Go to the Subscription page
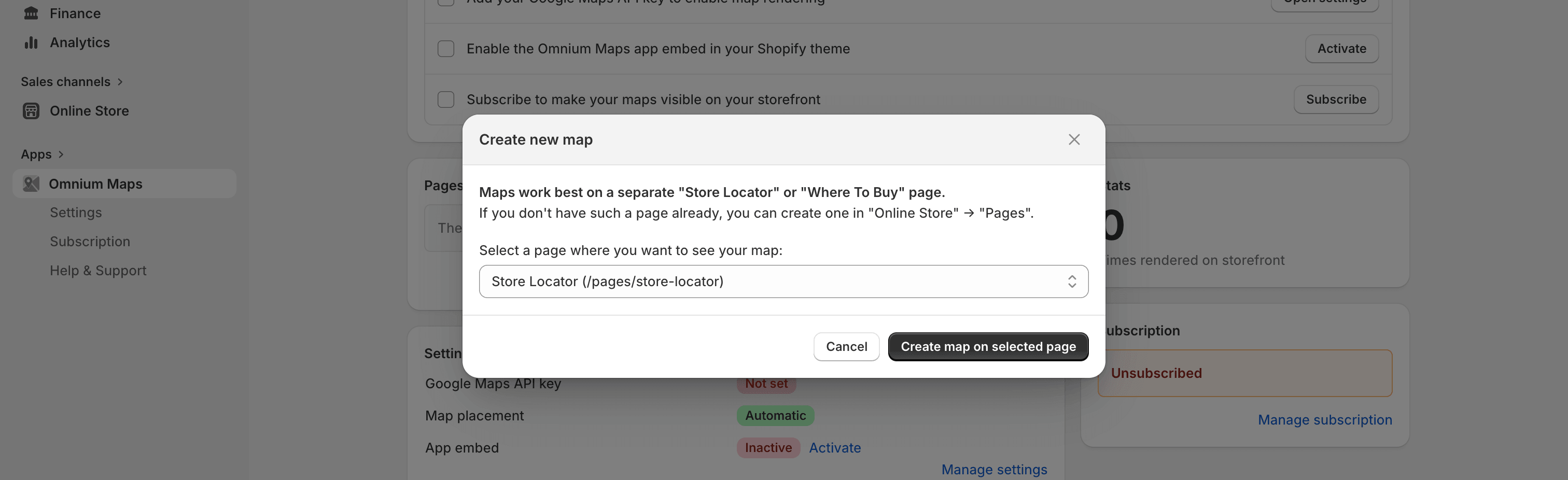This screenshot has height=480, width=1568. pyautogui.click(x=90, y=242)
